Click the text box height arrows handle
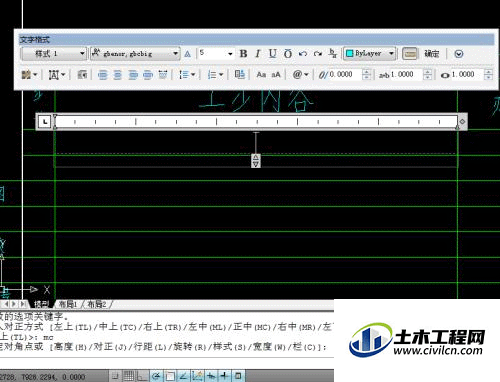Viewport: 500px width, 382px height. [256, 161]
